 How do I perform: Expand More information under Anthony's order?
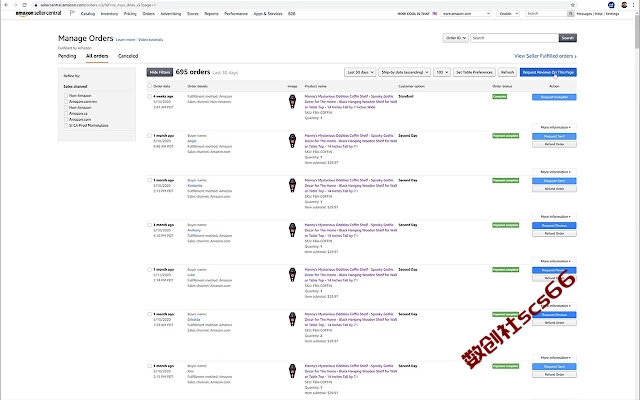[554, 261]
